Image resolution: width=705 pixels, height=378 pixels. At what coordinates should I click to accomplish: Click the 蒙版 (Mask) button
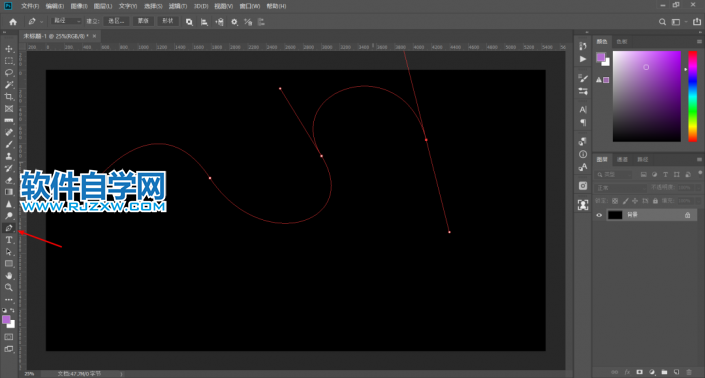point(143,21)
